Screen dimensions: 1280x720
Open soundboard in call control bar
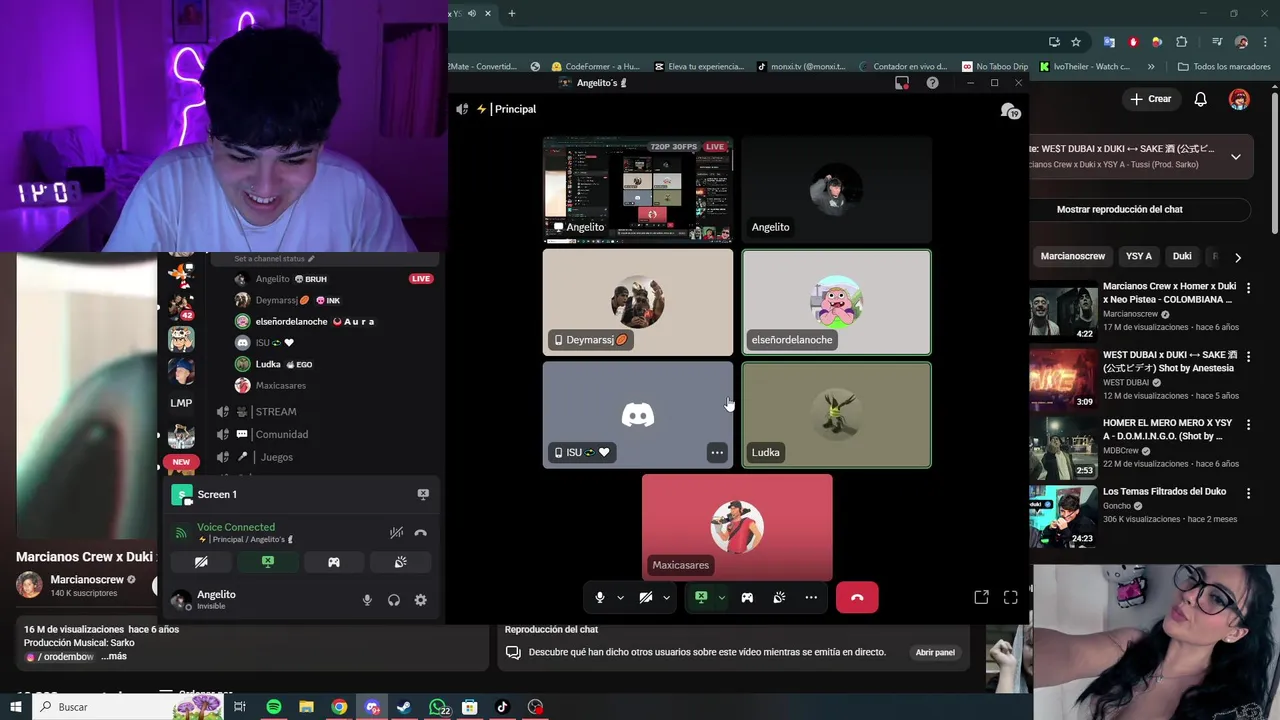pos(779,597)
